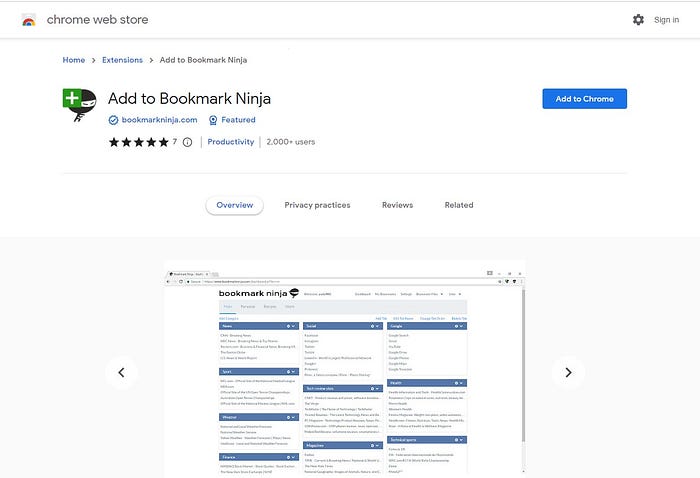Show the next screenshot with right arrow

[568, 372]
